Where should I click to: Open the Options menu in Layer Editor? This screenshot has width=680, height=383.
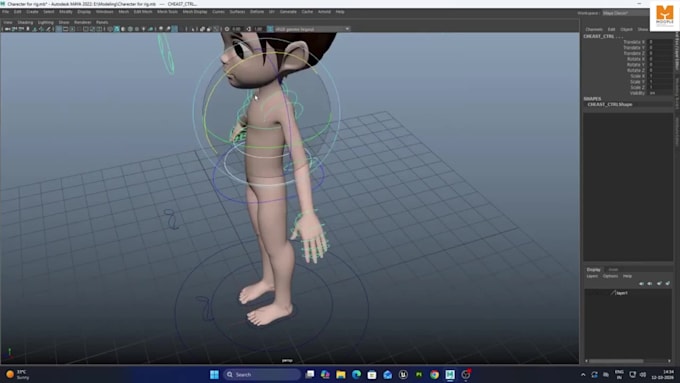pos(610,276)
